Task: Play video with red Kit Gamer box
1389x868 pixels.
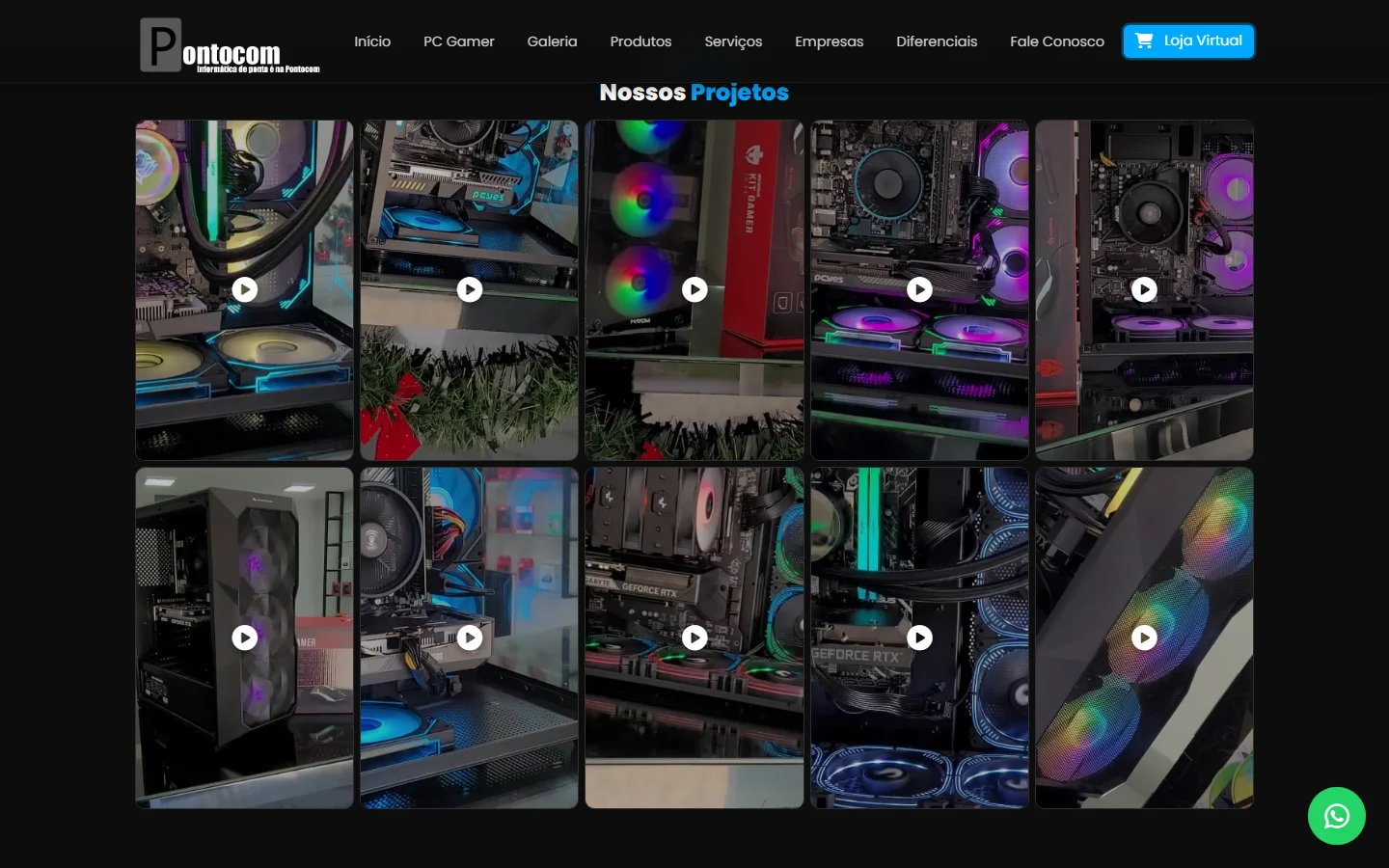Action: (x=694, y=289)
